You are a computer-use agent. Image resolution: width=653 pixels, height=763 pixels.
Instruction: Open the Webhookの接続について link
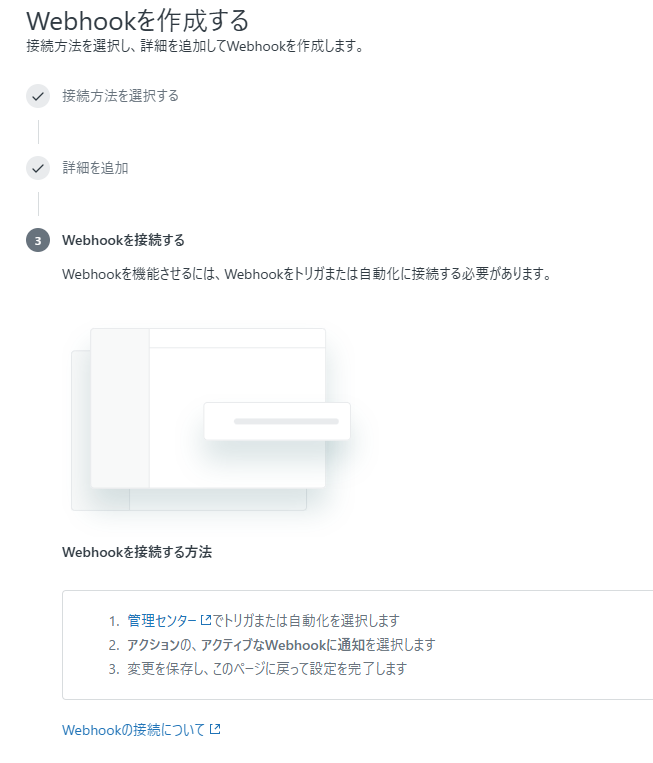[x=133, y=730]
